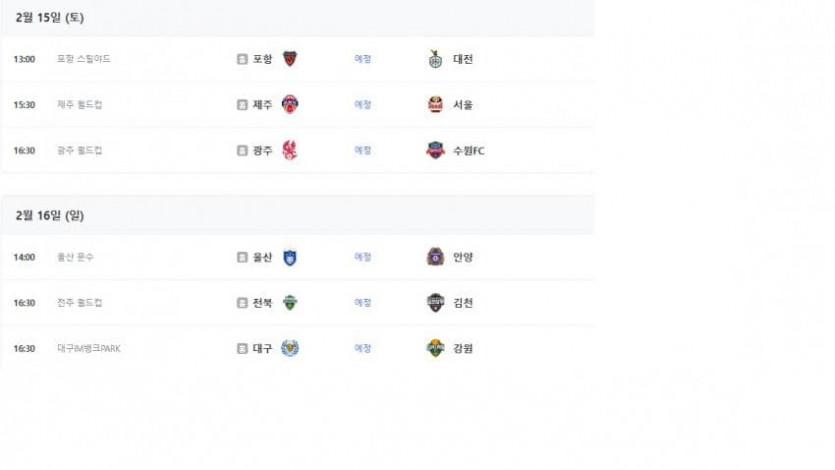This screenshot has height=470, width=835.
Task: Click the Pohang team crest icon
Action: click(x=290, y=59)
